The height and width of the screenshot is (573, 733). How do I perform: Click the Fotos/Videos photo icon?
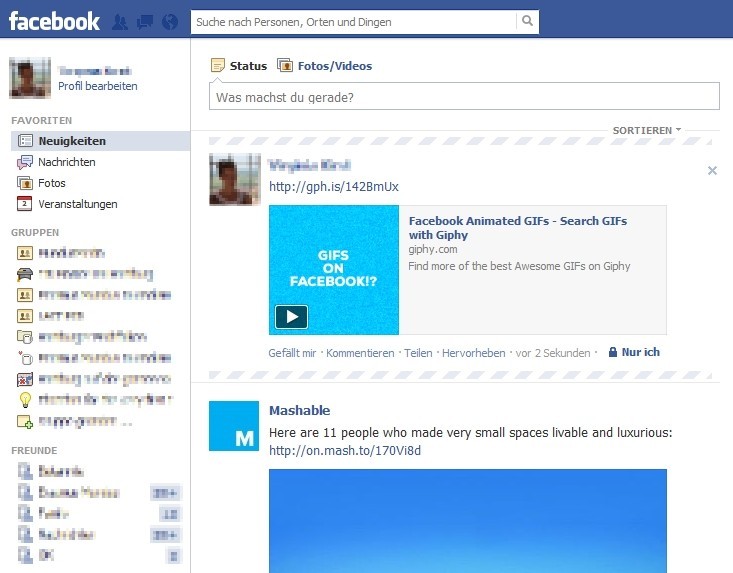pos(285,65)
